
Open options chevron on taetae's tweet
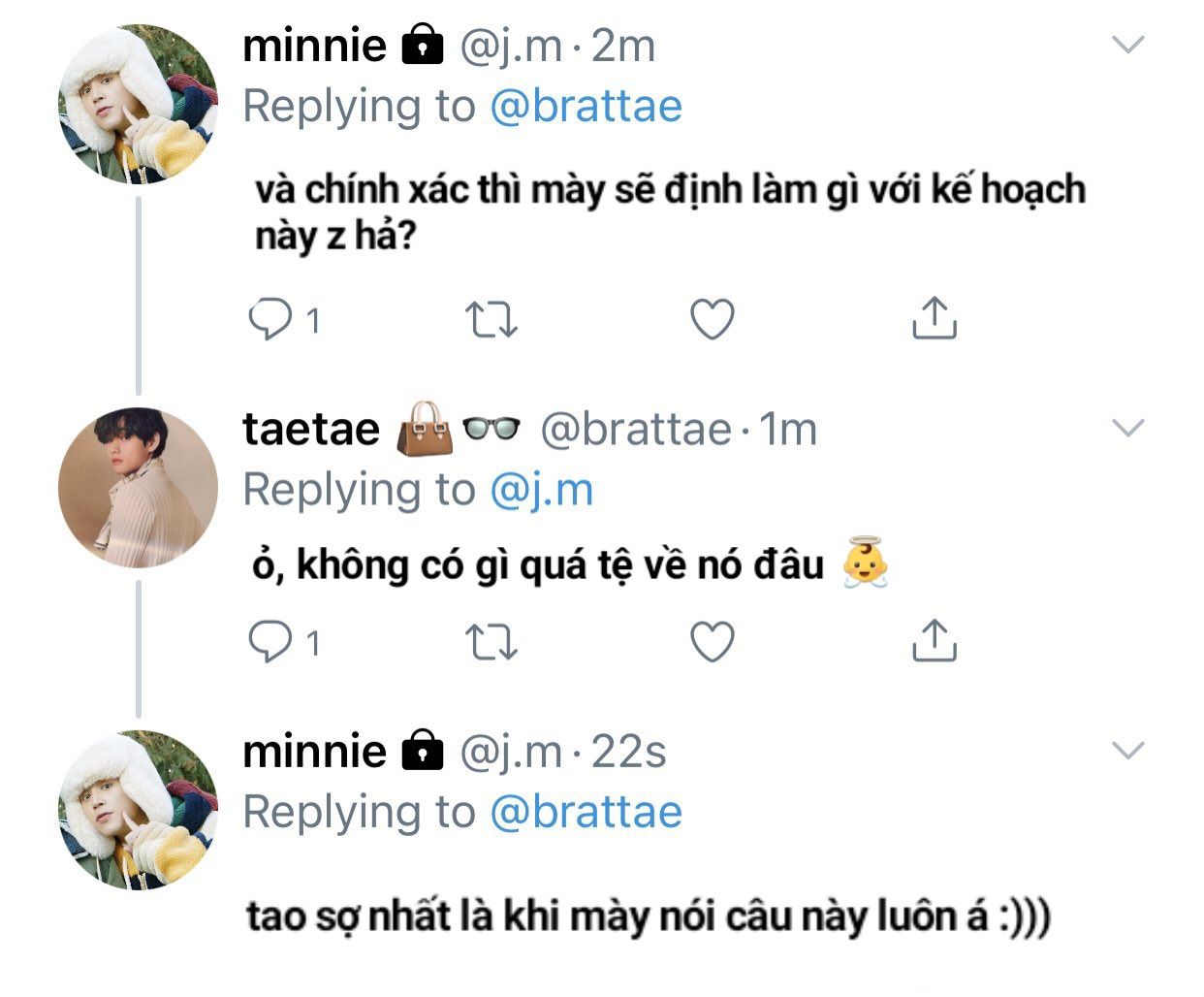1128,428
